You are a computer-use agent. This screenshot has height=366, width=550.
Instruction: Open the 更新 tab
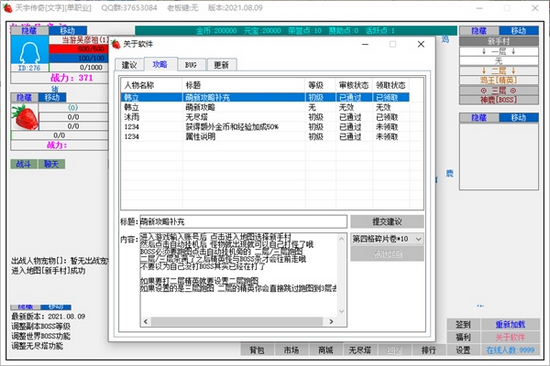221,65
